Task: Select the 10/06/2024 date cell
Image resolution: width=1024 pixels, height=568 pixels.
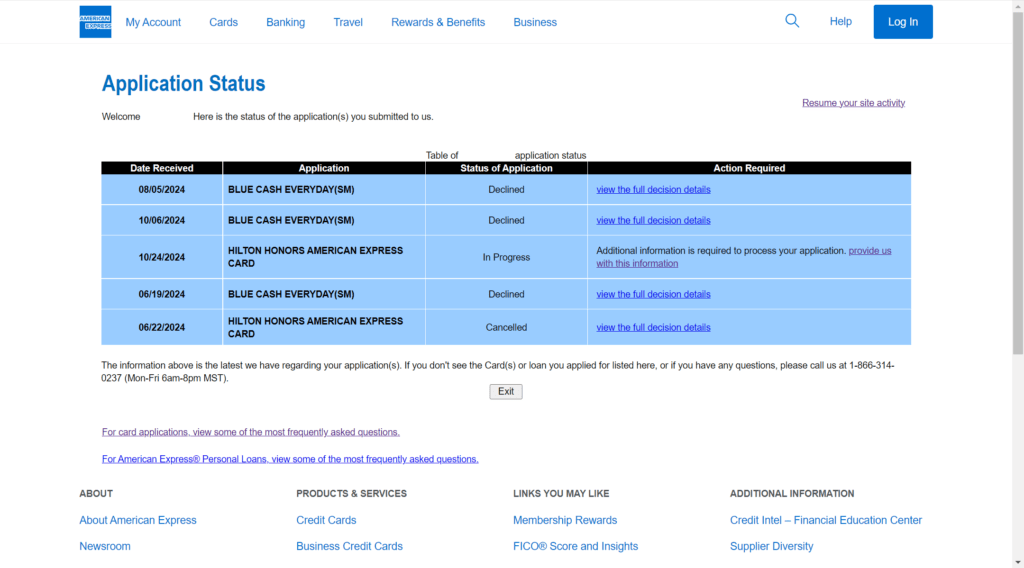Action: click(162, 220)
